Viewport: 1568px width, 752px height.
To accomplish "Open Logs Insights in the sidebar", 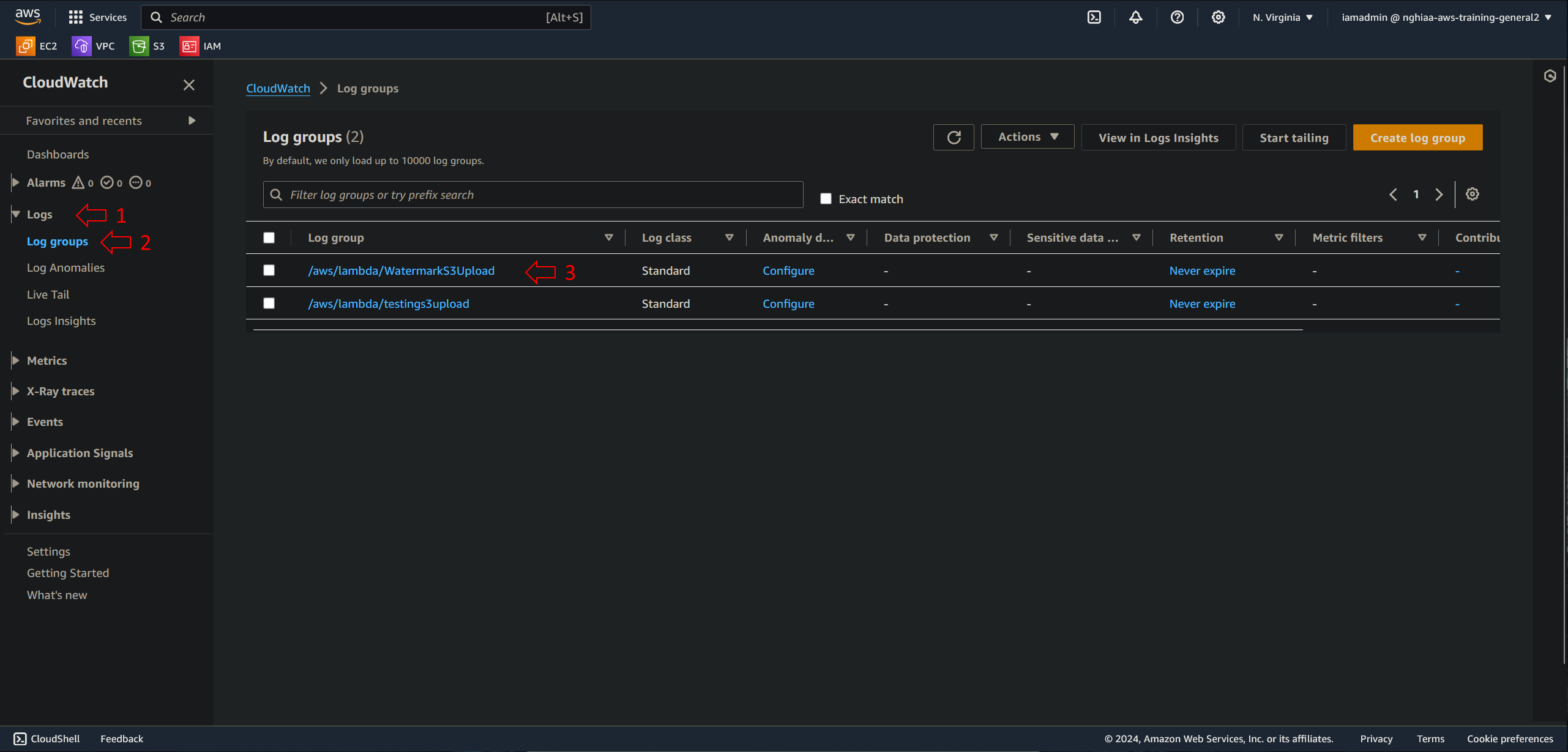I will point(61,321).
